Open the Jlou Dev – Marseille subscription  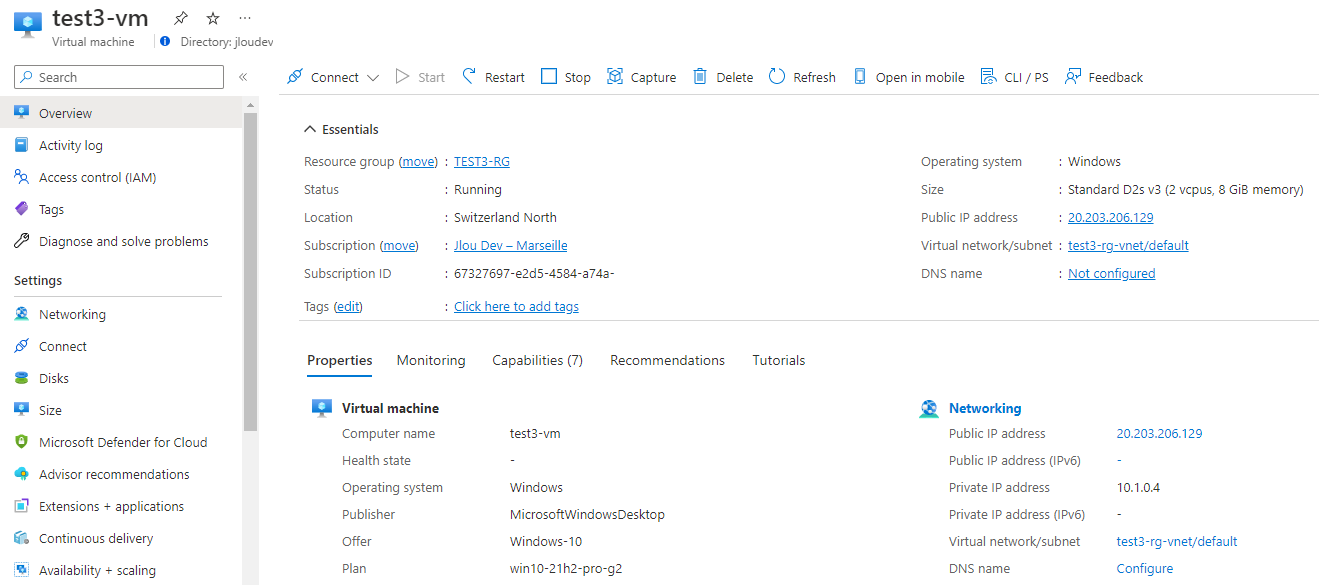(510, 245)
